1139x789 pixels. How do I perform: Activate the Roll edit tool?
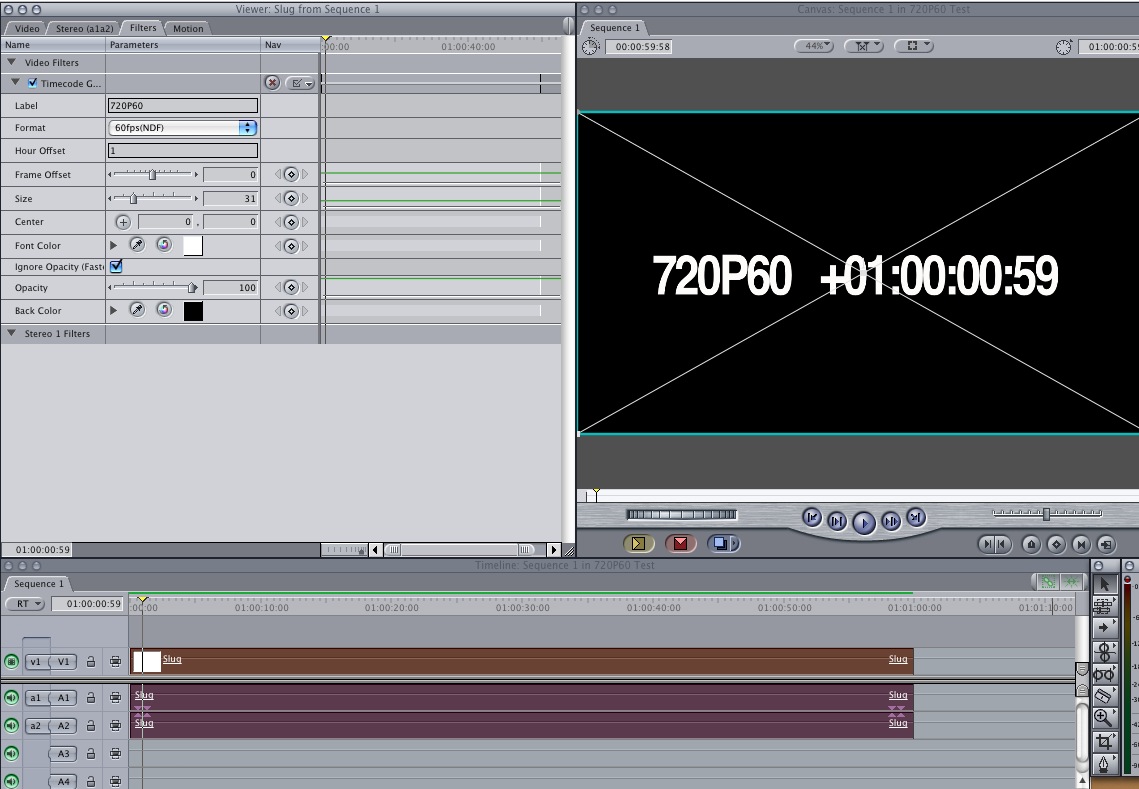click(1104, 651)
